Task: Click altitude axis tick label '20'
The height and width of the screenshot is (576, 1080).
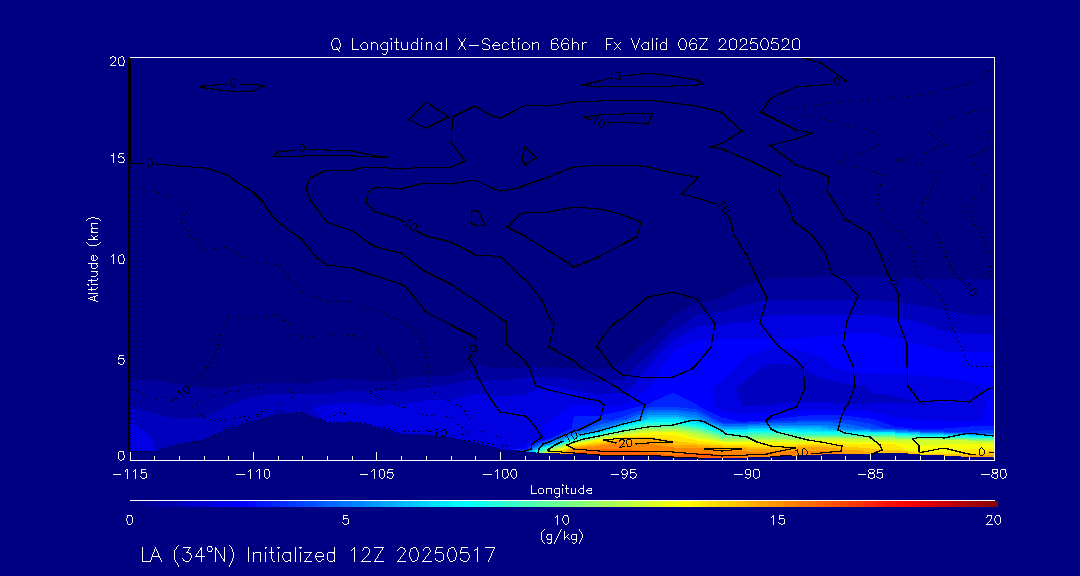Action: (118, 60)
